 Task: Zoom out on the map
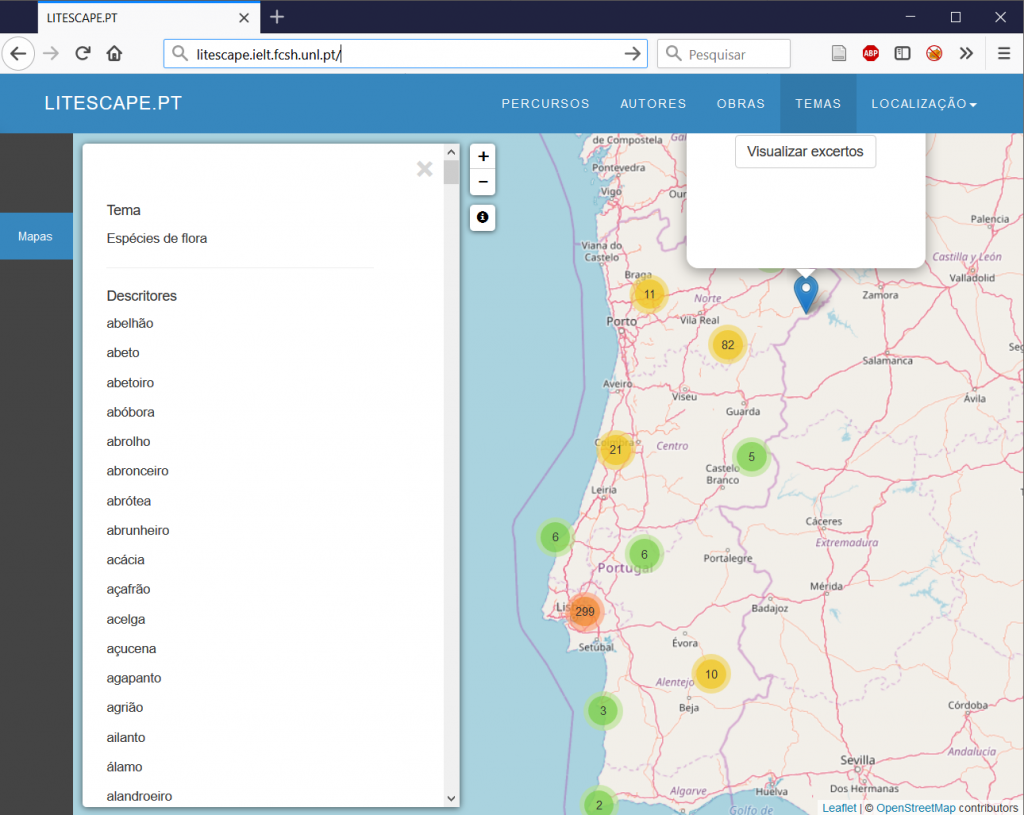tap(483, 182)
